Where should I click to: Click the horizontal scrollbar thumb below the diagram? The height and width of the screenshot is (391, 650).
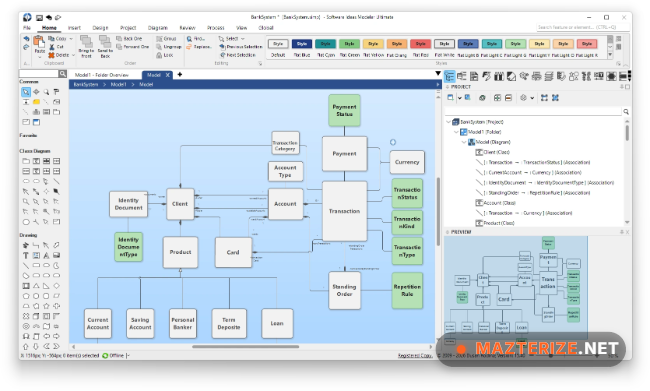pos(245,347)
